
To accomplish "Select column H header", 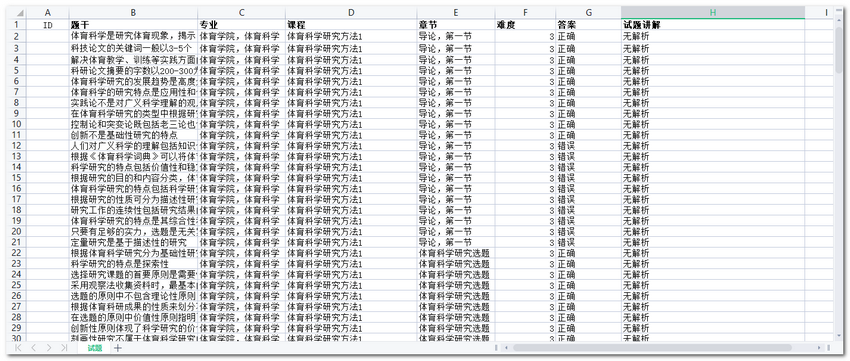I will tap(713, 12).
